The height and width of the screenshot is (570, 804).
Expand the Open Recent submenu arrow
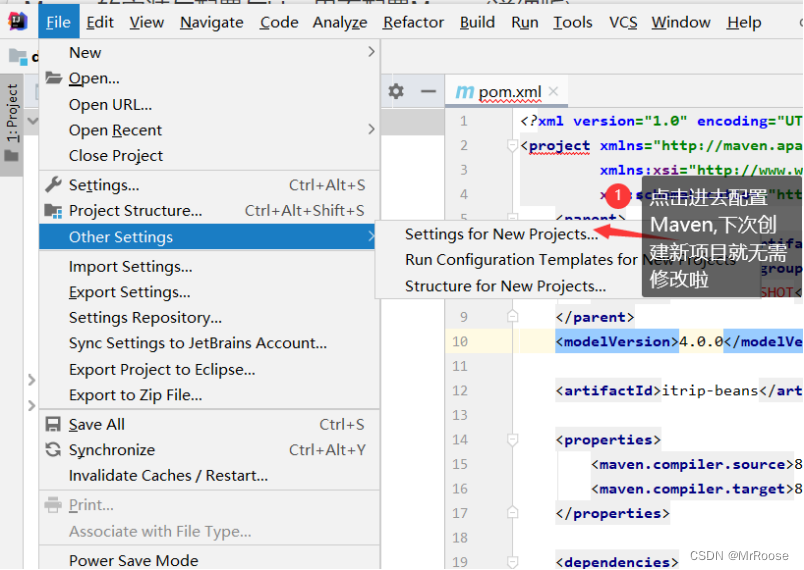tap(371, 129)
